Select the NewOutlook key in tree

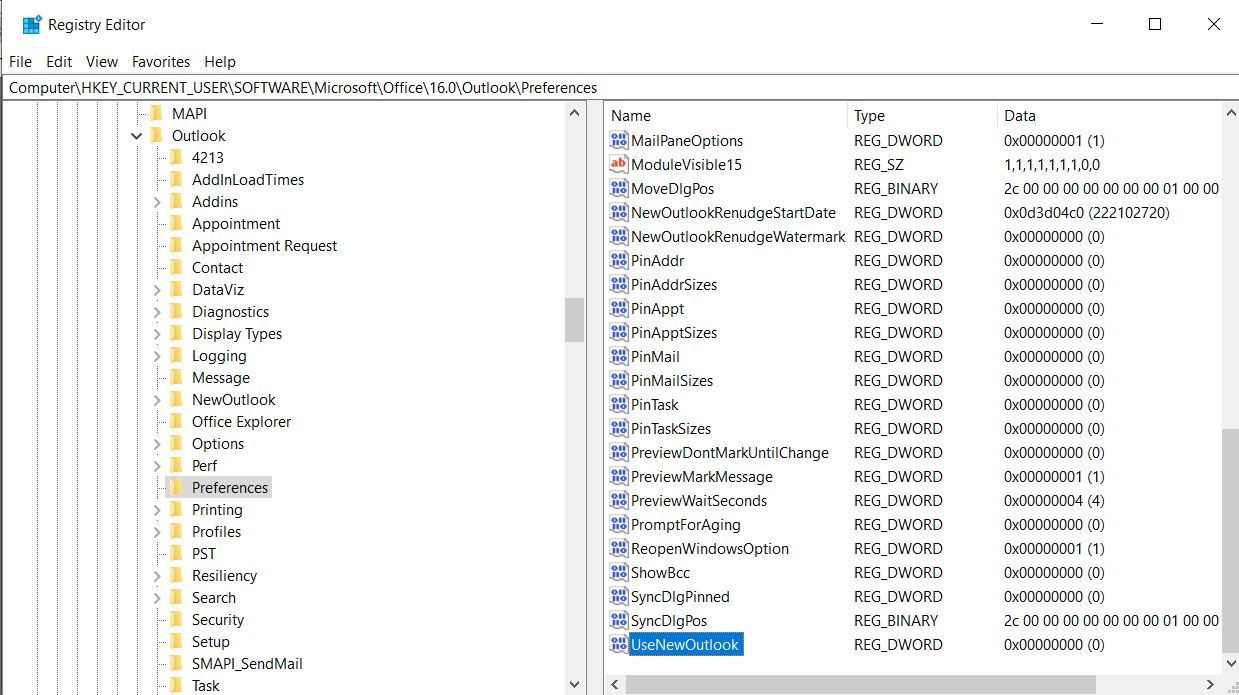[233, 400]
